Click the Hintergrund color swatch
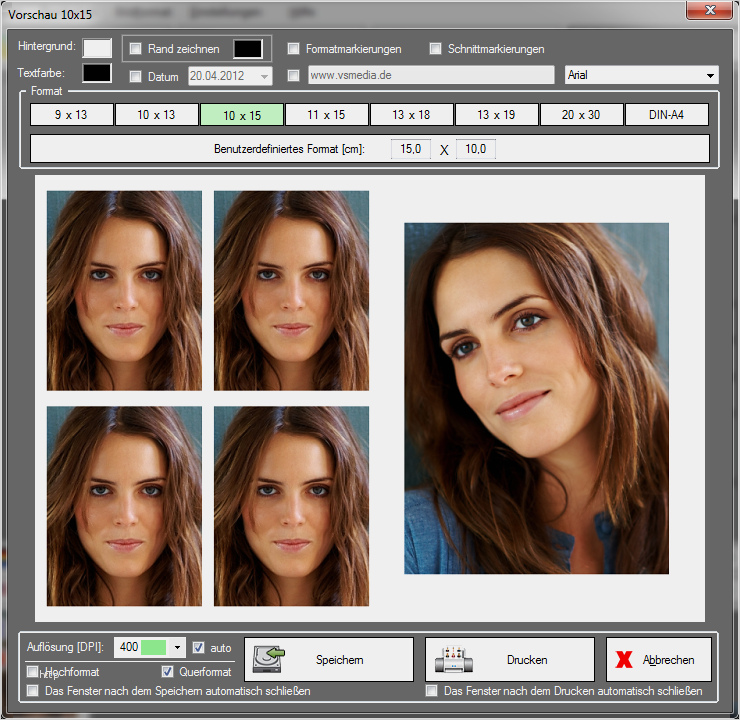 point(97,48)
